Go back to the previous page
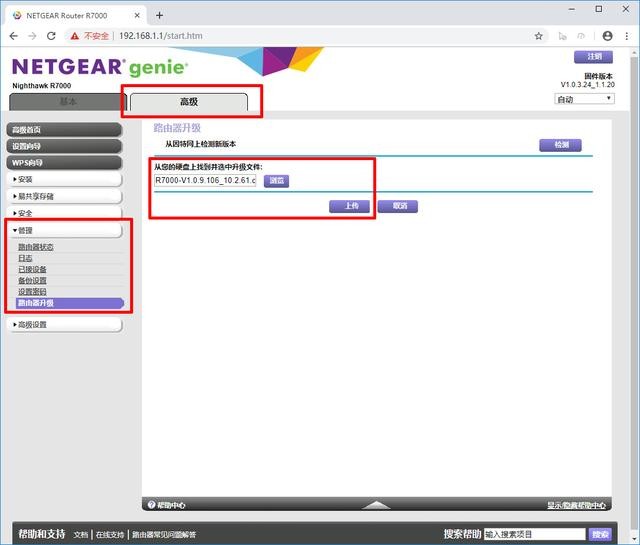640x545 pixels. pyautogui.click(x=13, y=36)
